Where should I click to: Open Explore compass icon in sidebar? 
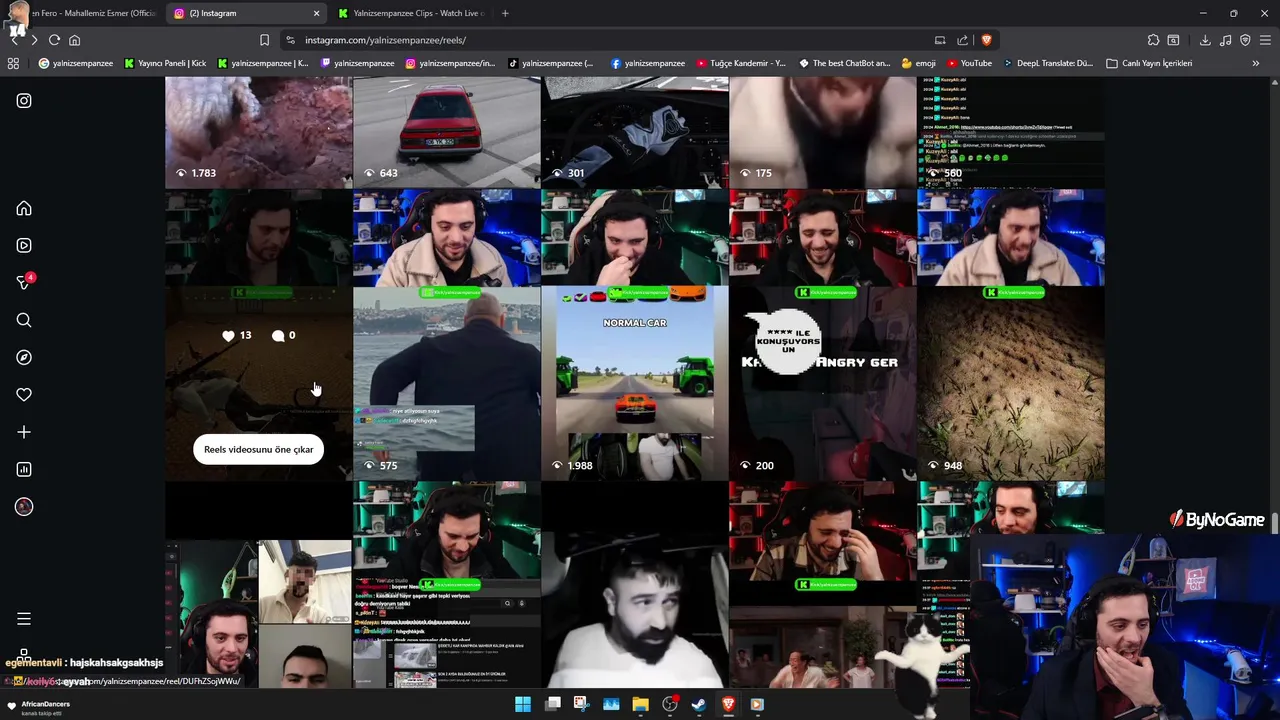24,357
